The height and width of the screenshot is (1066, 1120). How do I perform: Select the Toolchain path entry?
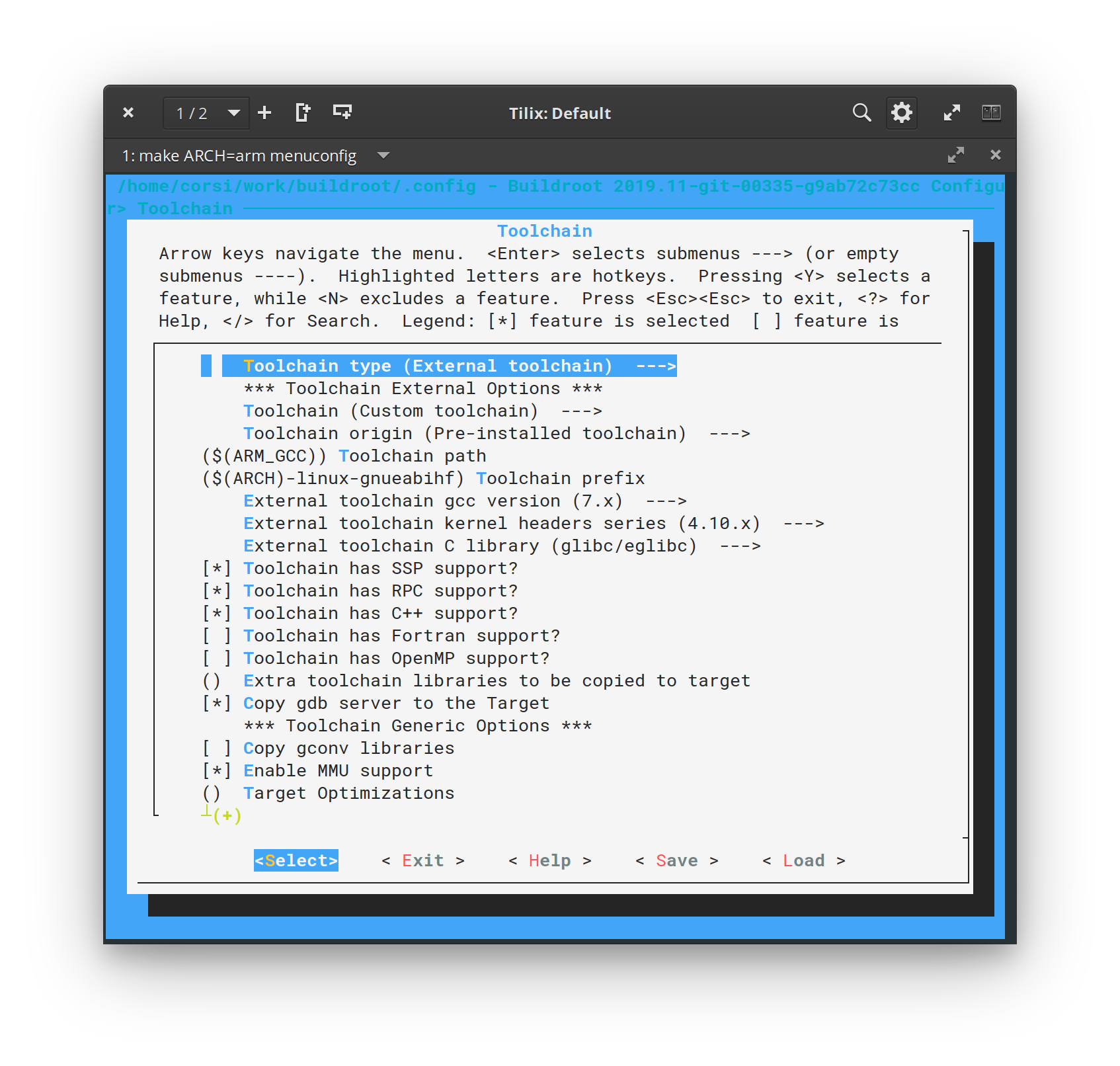[344, 456]
